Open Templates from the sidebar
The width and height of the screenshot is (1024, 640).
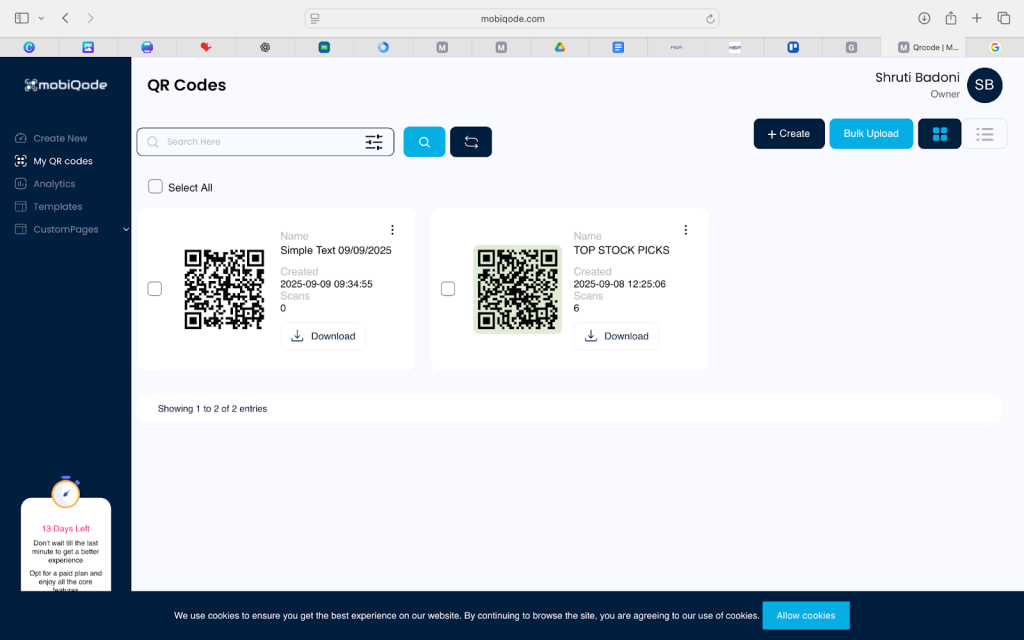coord(57,207)
